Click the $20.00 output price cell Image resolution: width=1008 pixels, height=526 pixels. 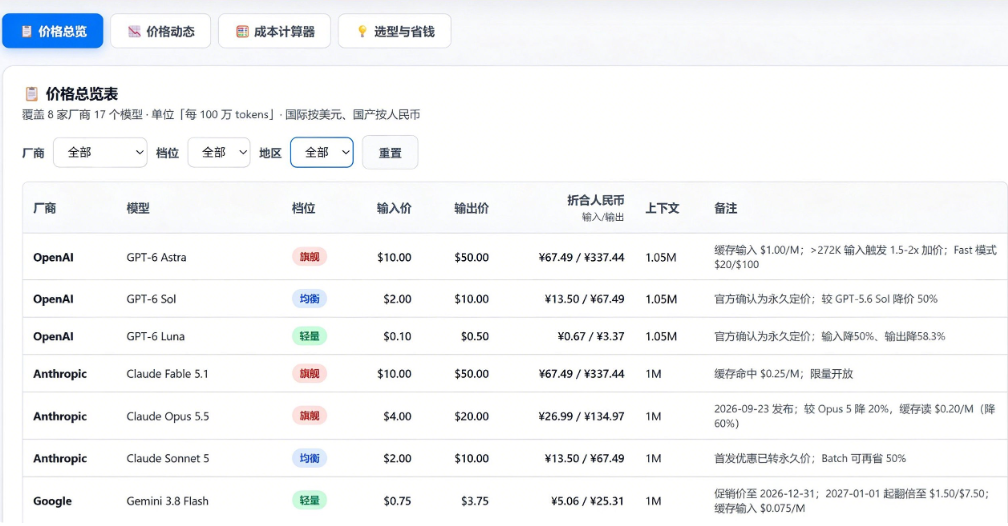(471, 416)
